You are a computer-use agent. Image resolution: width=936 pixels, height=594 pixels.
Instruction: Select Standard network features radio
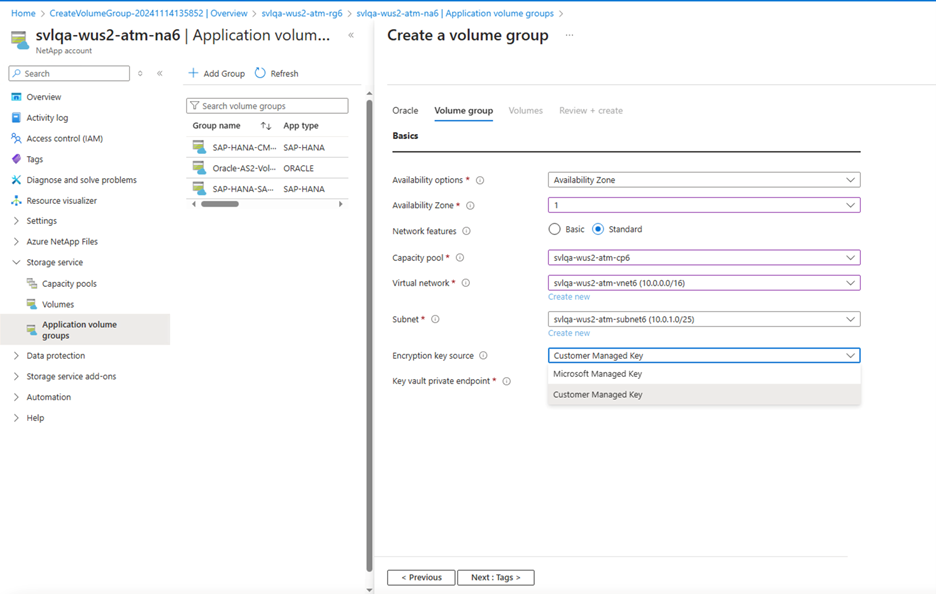(598, 229)
